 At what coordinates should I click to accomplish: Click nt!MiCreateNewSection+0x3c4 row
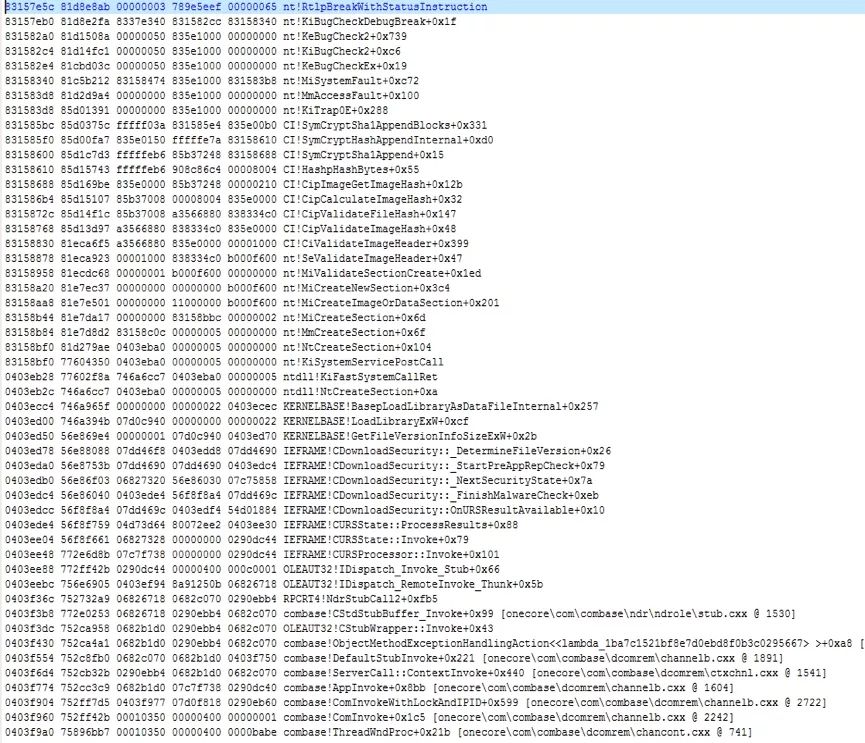point(227,288)
